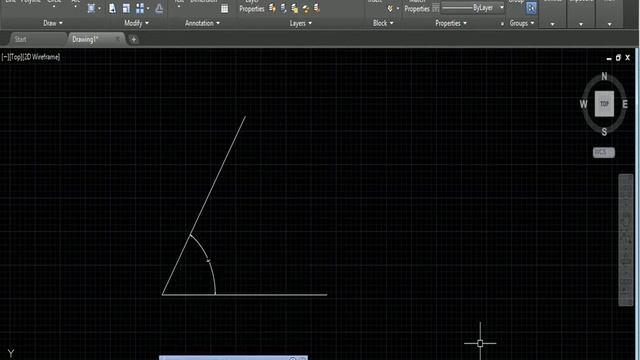Restore down the drawing viewport window

pyautogui.click(x=618, y=58)
